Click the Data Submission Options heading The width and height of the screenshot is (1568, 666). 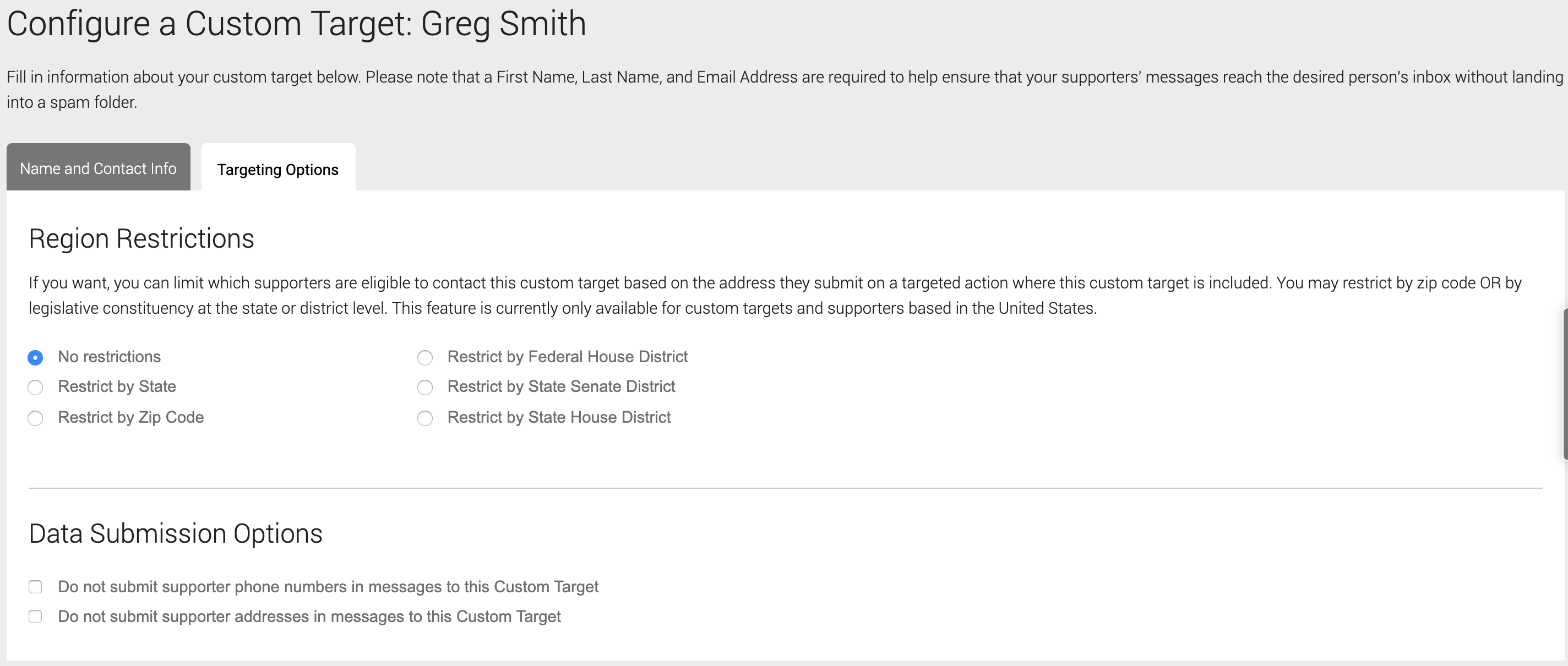pyautogui.click(x=175, y=534)
